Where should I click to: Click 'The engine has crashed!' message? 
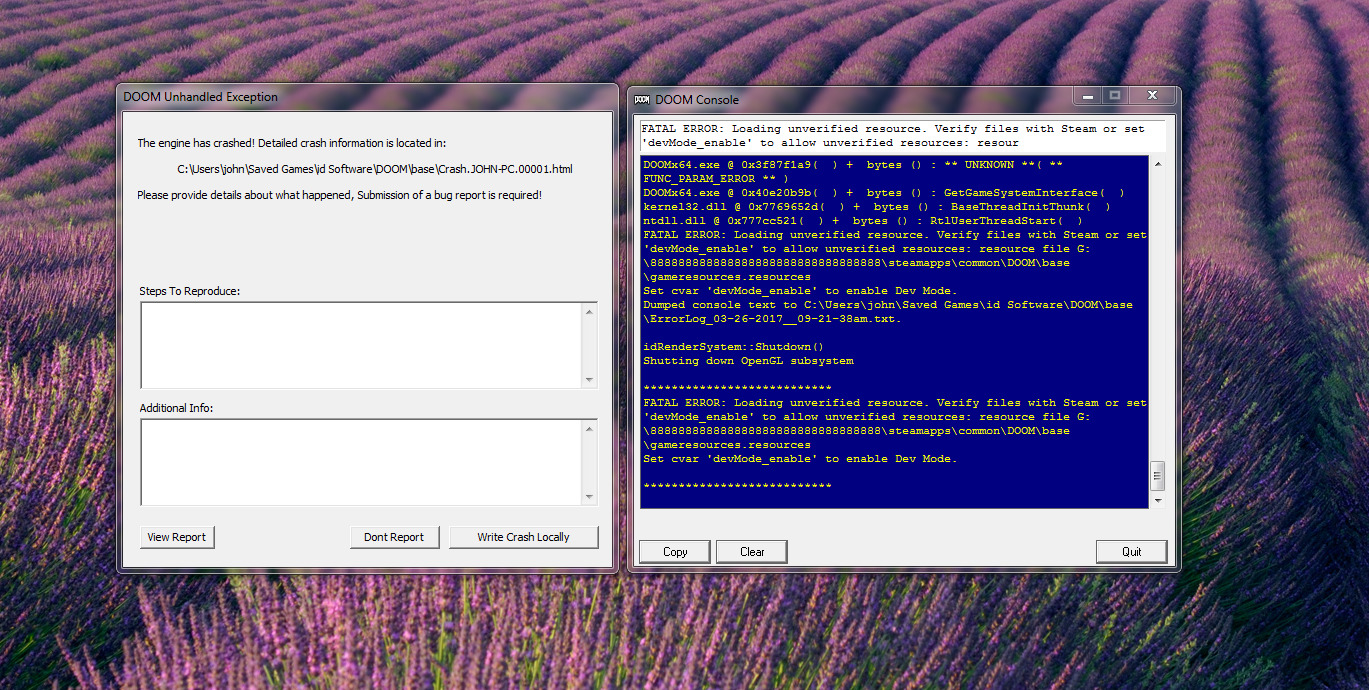(292, 143)
